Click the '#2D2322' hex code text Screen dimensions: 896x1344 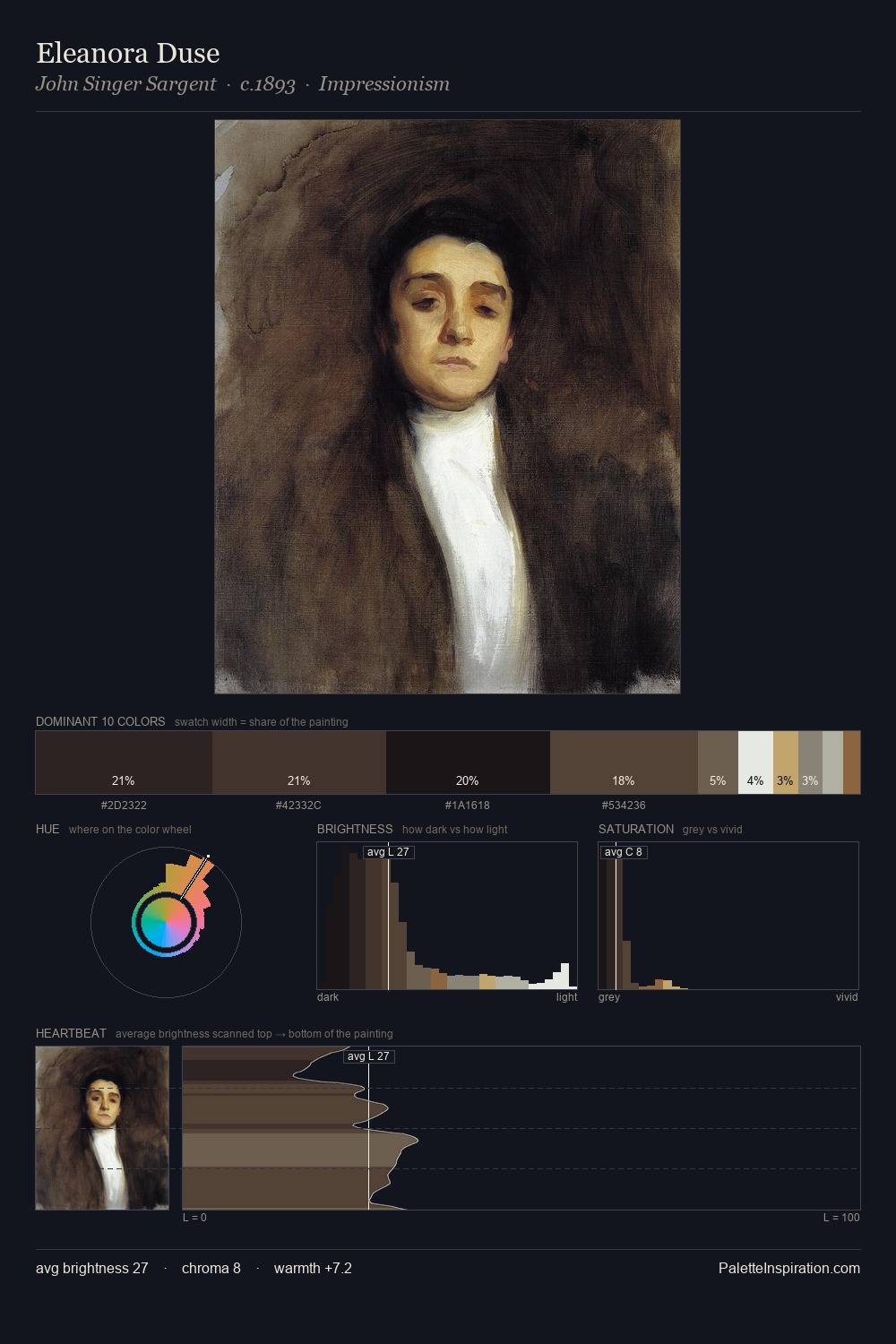point(124,806)
